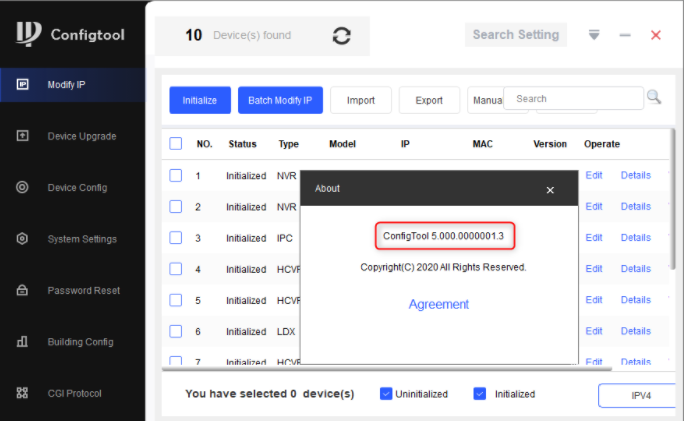The image size is (684, 421).
Task: Open the Agreement link
Action: point(438,304)
